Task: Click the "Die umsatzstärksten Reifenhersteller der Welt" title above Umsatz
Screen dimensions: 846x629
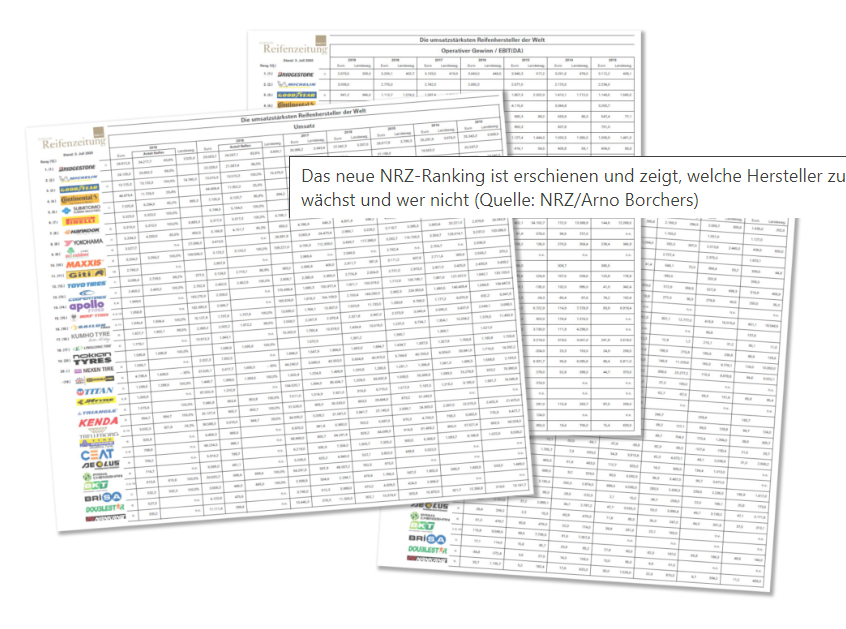Action: 303,115
